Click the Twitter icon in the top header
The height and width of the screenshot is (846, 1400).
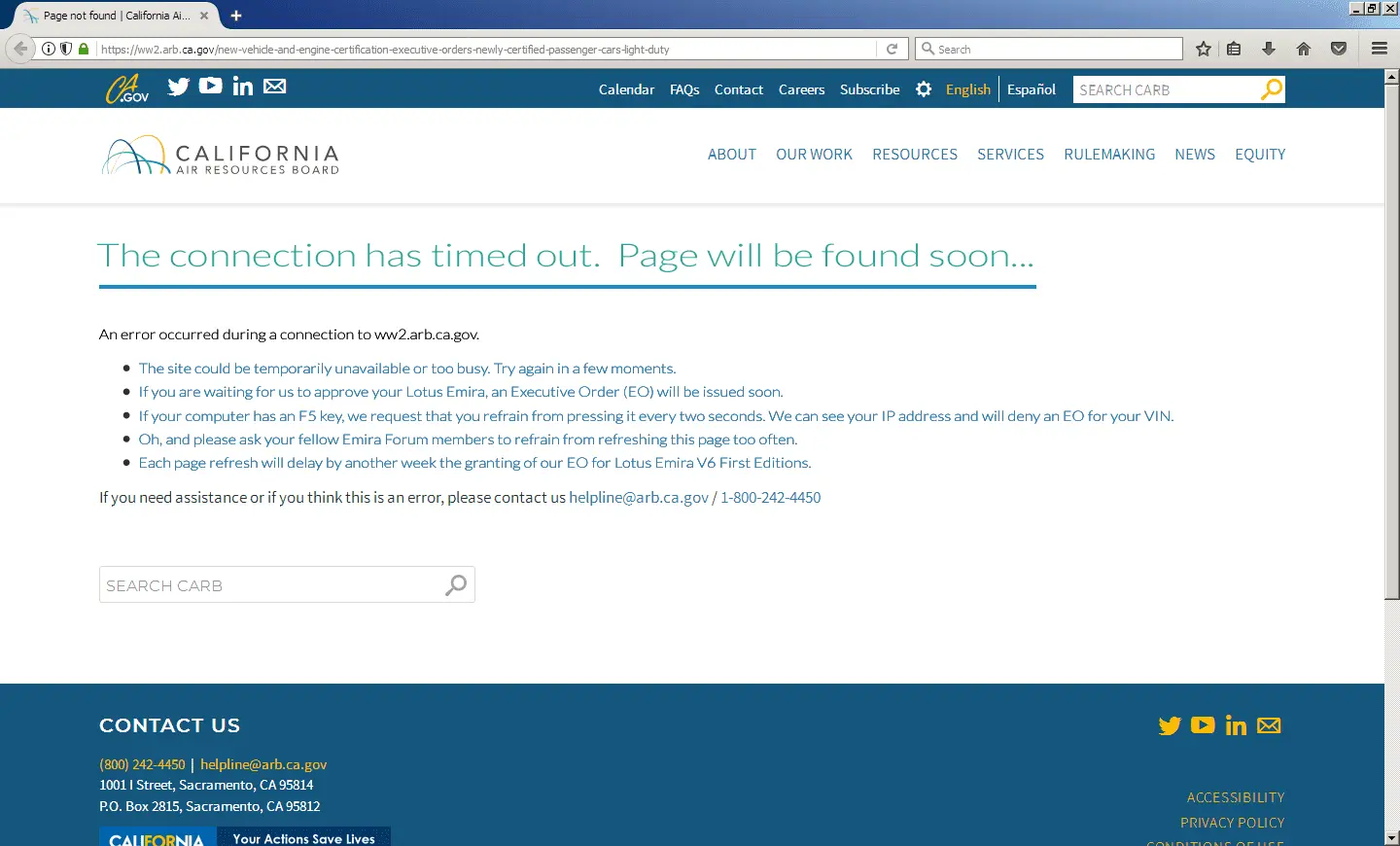point(178,87)
